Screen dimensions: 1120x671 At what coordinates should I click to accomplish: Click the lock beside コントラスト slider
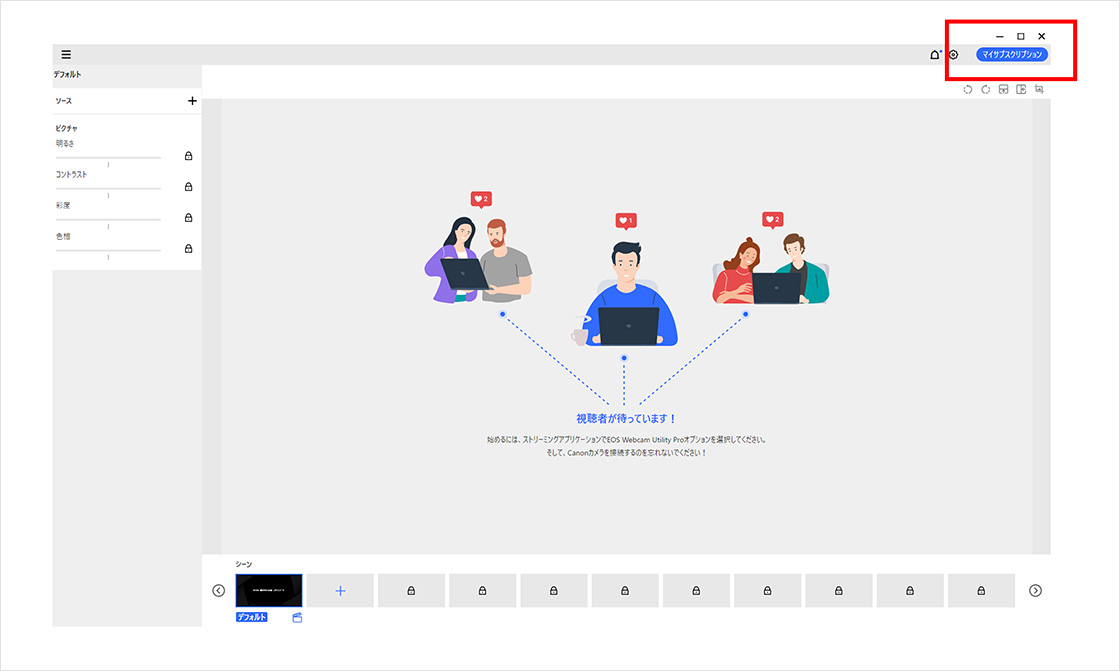point(188,187)
